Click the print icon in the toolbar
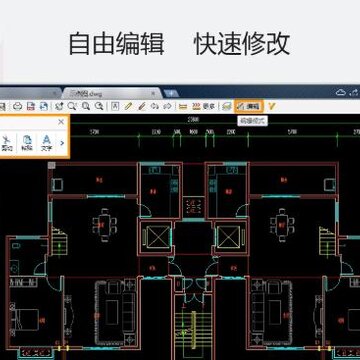The image size is (360, 360). point(18,107)
